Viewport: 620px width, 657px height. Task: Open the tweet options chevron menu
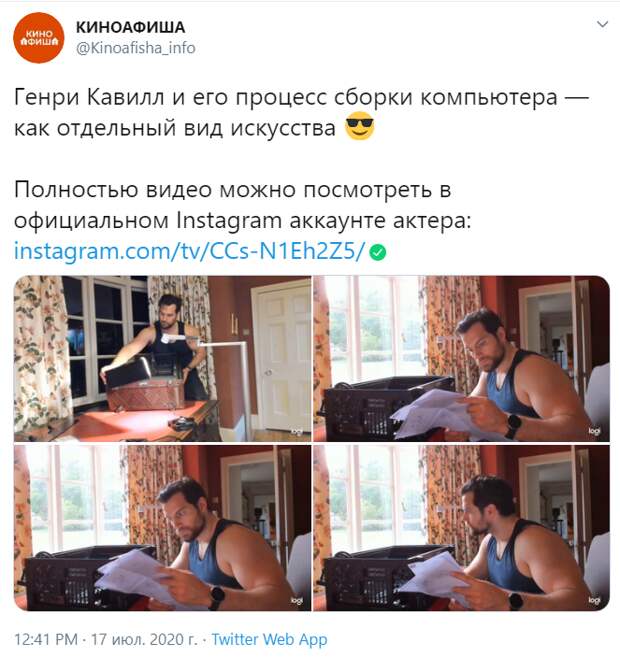(x=602, y=24)
